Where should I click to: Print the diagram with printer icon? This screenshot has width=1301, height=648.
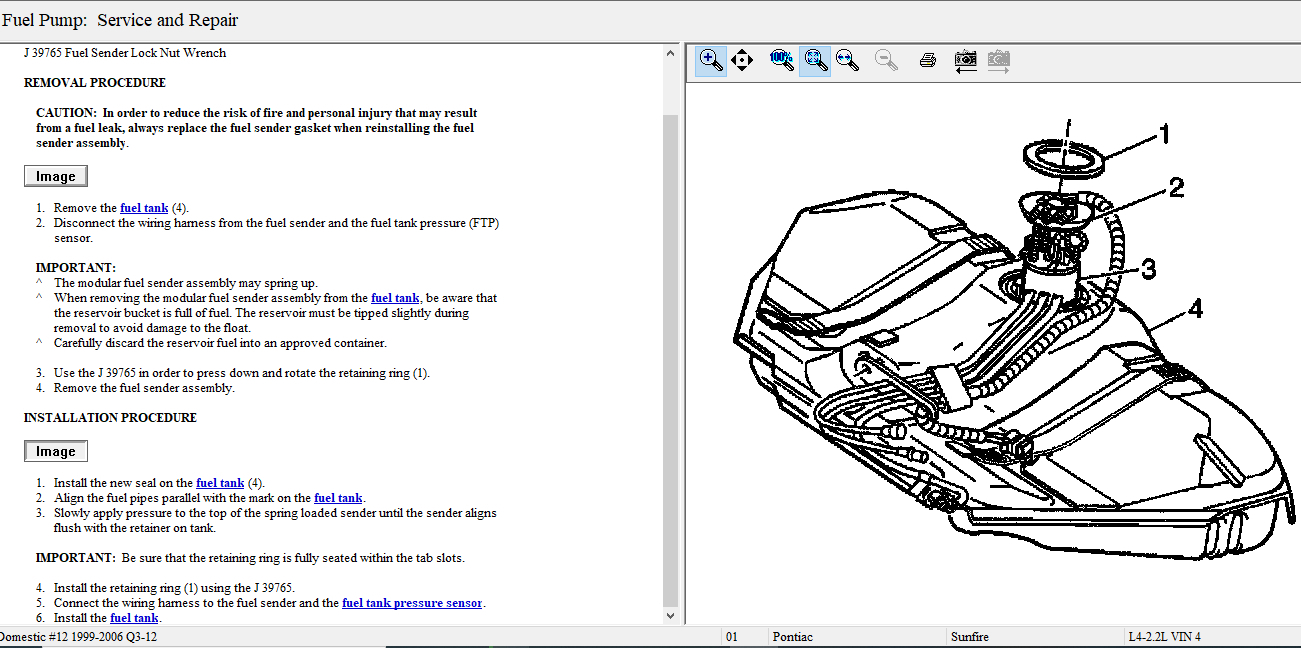(927, 60)
